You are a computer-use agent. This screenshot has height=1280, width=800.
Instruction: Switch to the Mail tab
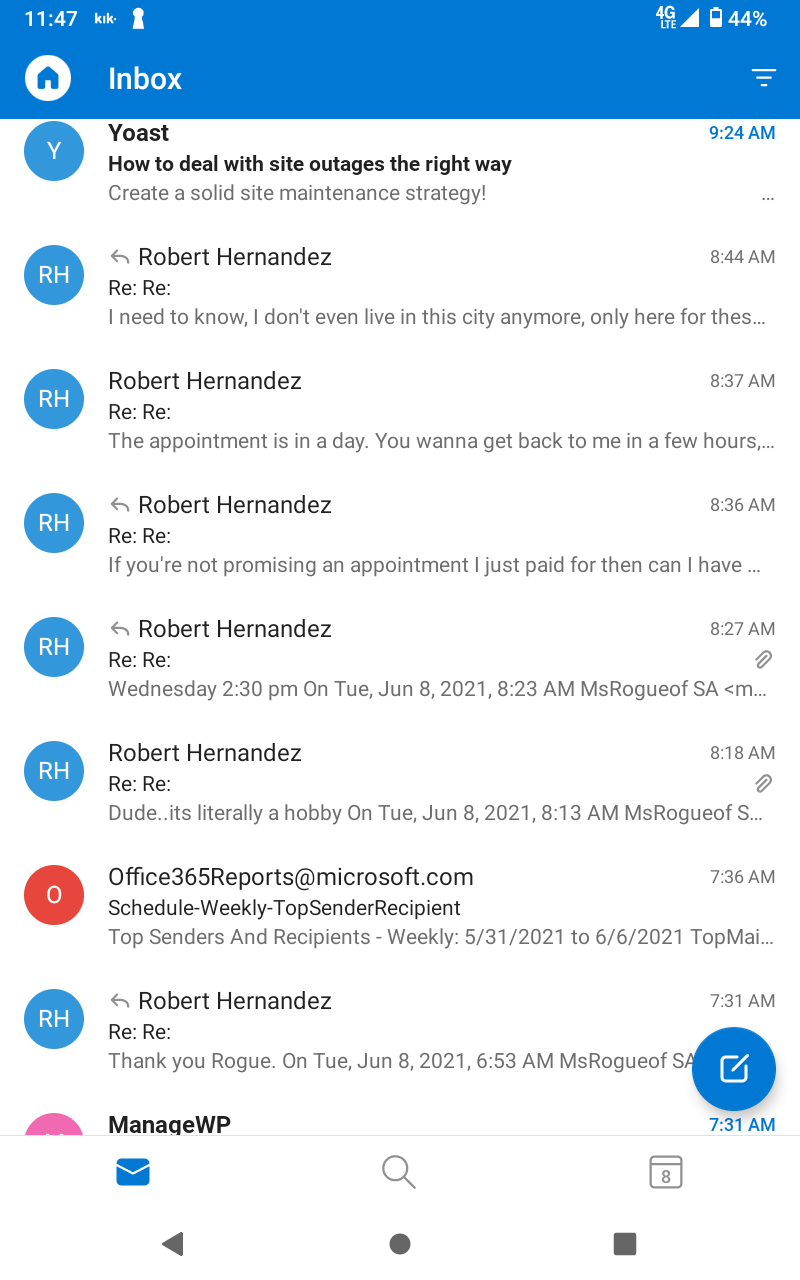[x=133, y=1171]
